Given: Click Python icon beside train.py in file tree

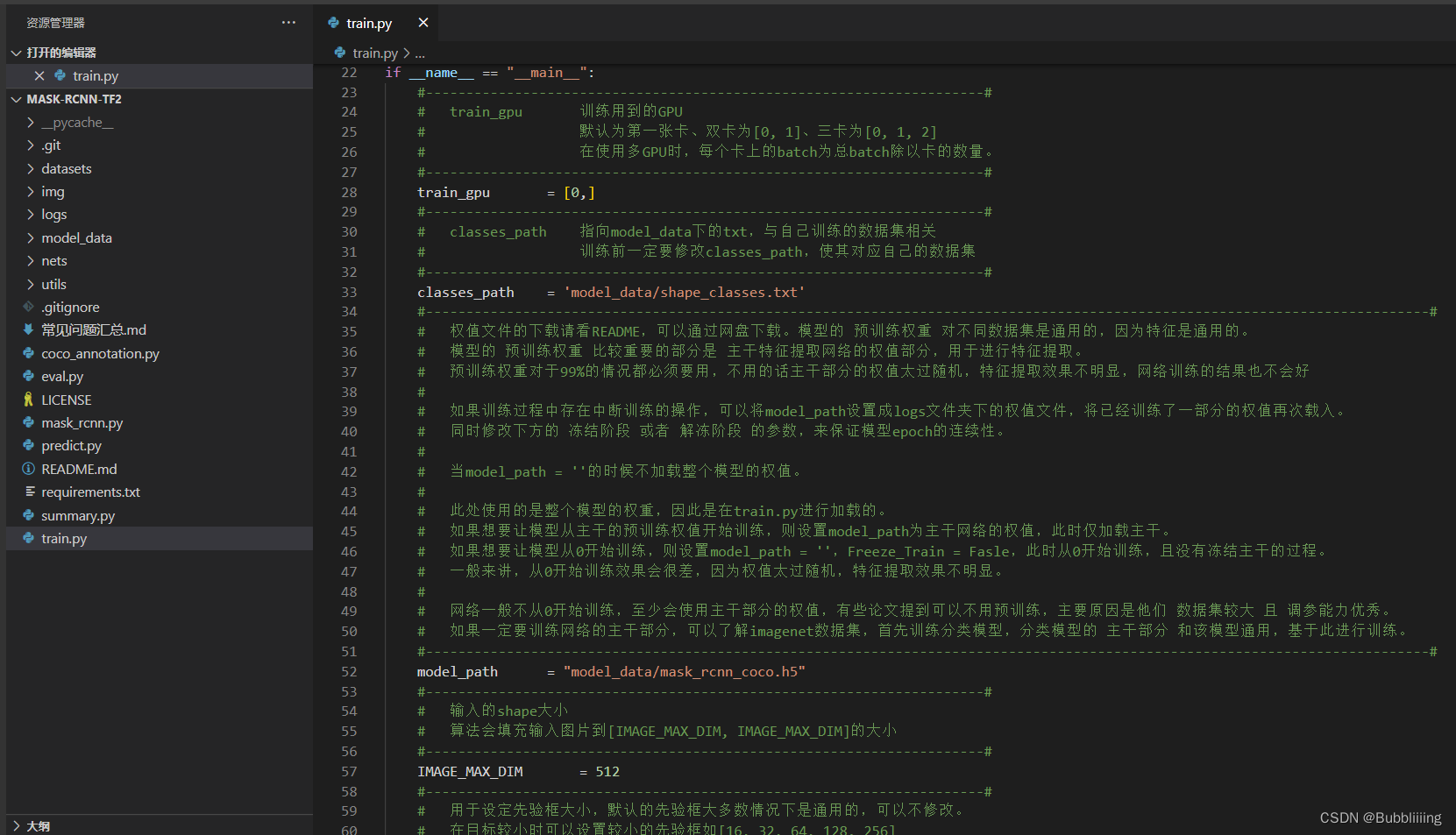Looking at the screenshot, I should coord(29,539).
